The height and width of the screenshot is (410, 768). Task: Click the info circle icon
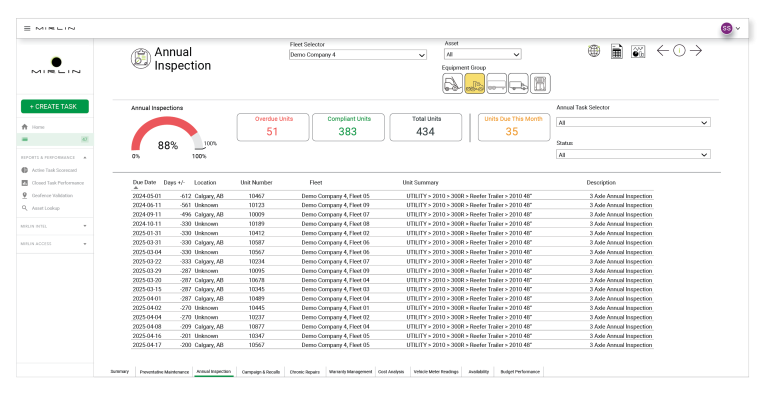(679, 51)
